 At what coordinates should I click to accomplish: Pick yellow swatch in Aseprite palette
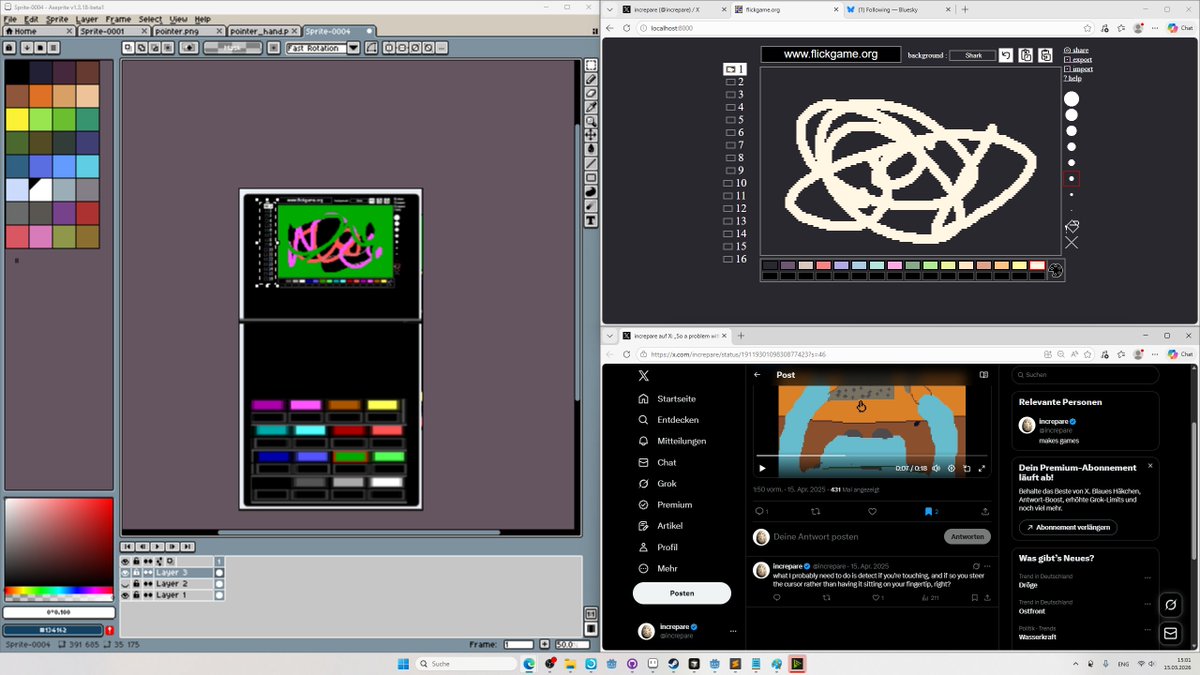17,120
